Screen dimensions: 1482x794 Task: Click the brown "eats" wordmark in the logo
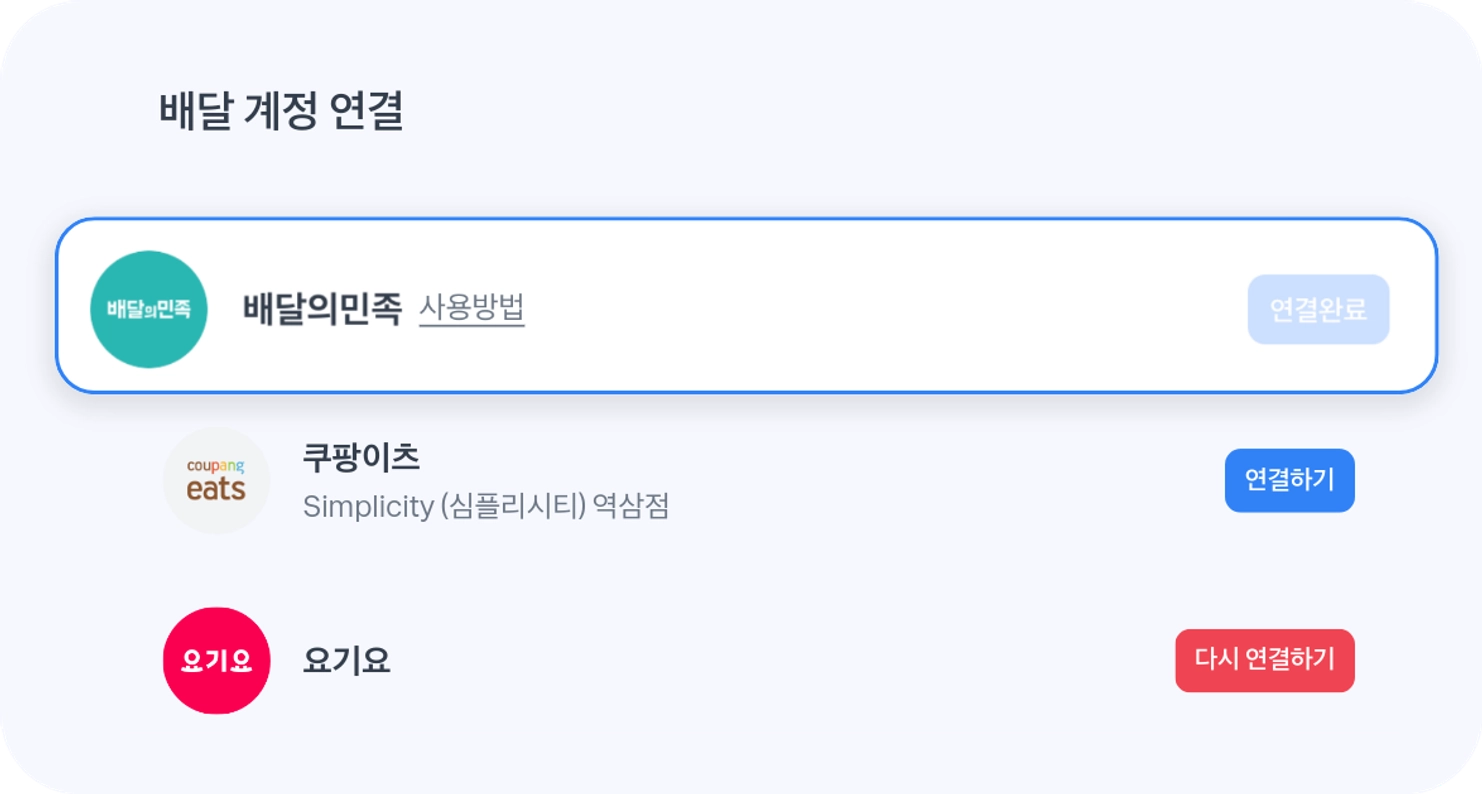216,489
